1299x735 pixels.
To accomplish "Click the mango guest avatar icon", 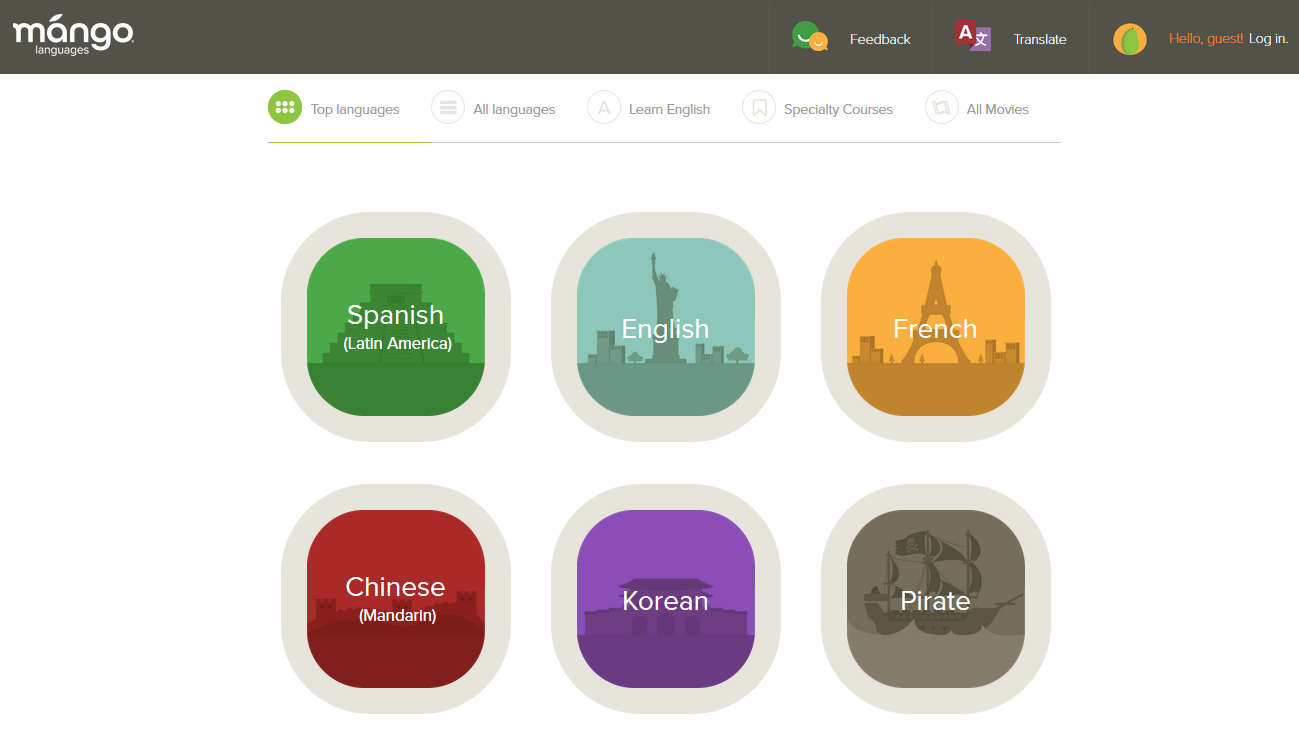I will click(1130, 39).
